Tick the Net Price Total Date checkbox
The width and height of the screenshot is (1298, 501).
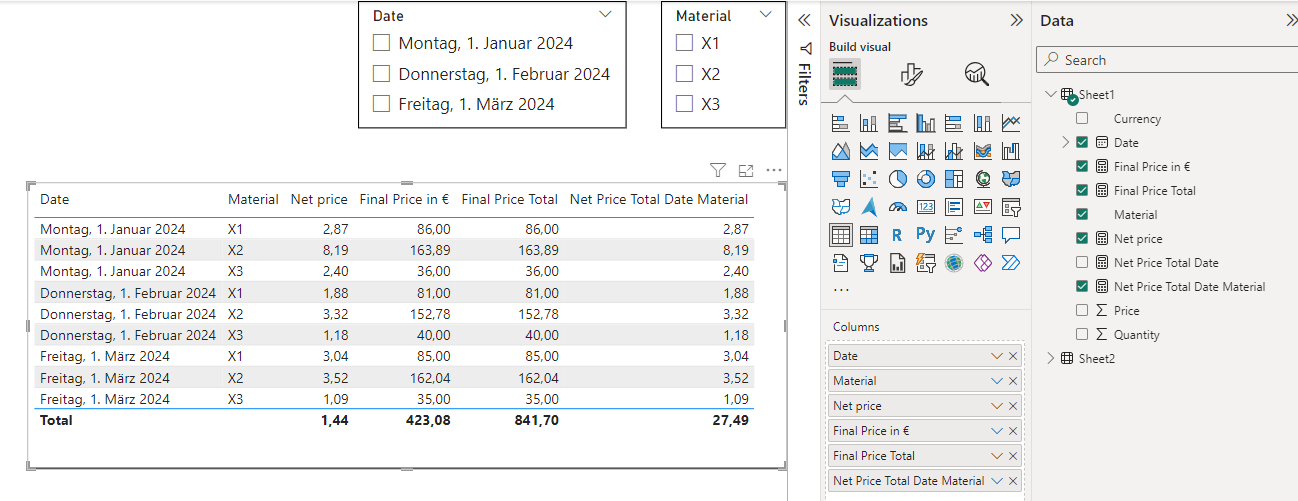point(1082,262)
